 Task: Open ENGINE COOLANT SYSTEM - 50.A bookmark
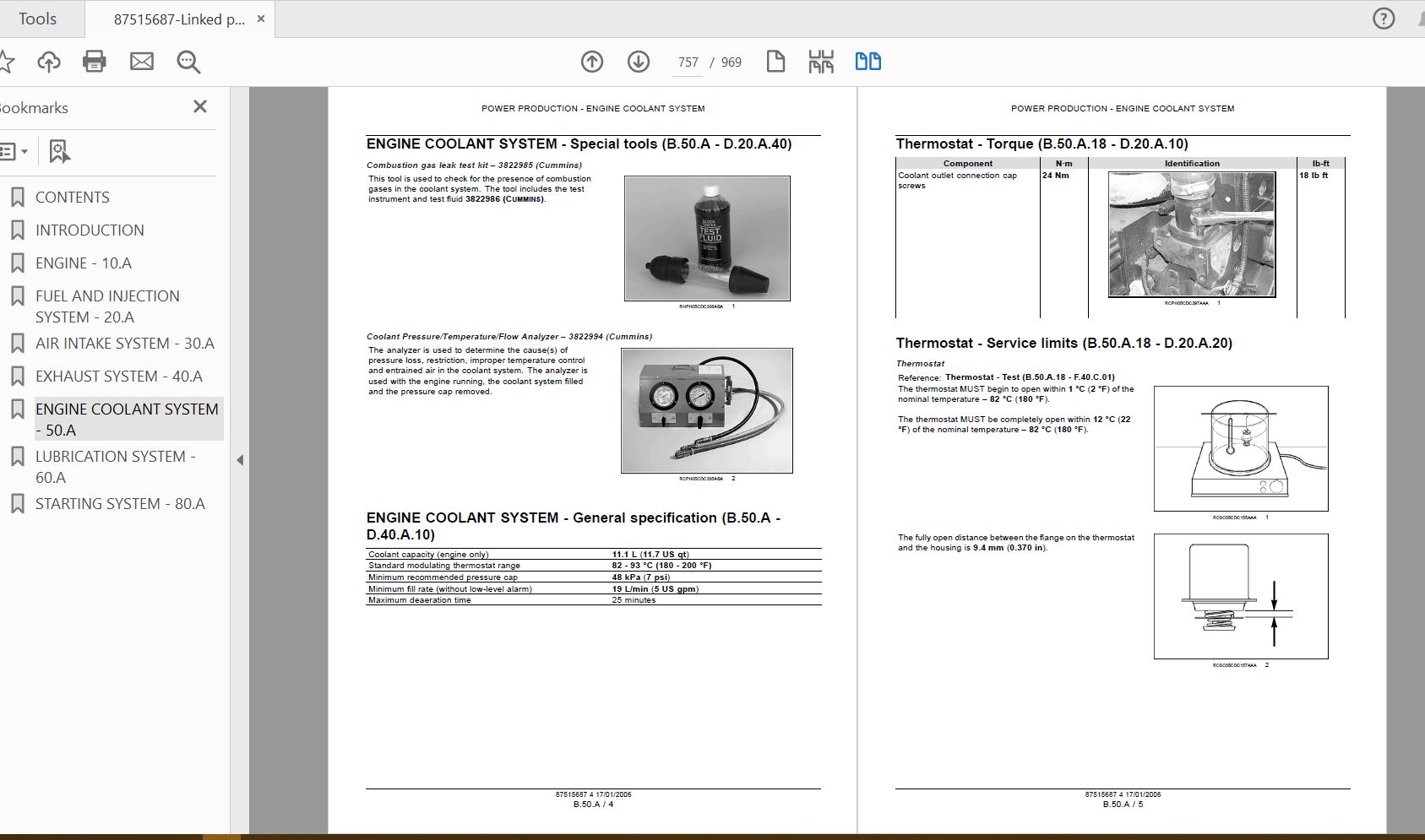[x=127, y=419]
